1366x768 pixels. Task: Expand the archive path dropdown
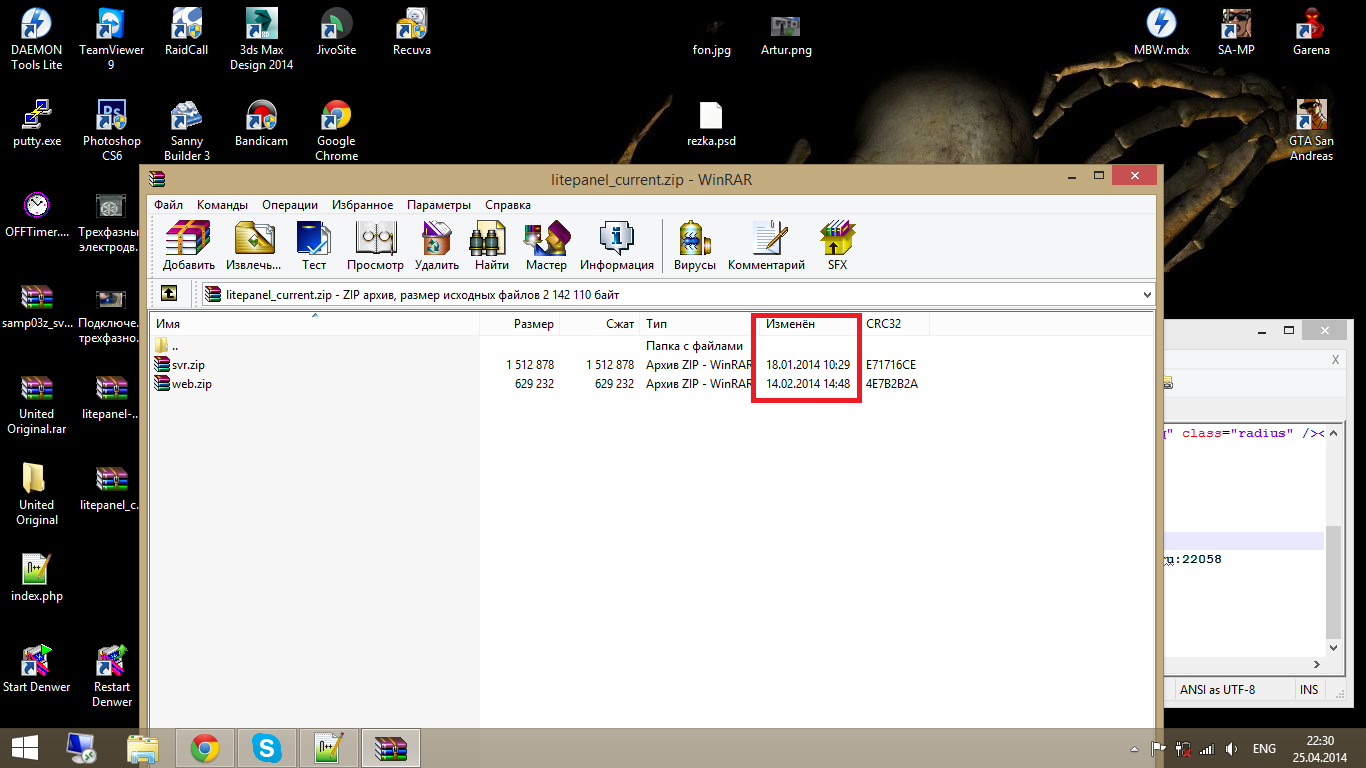[x=1146, y=295]
